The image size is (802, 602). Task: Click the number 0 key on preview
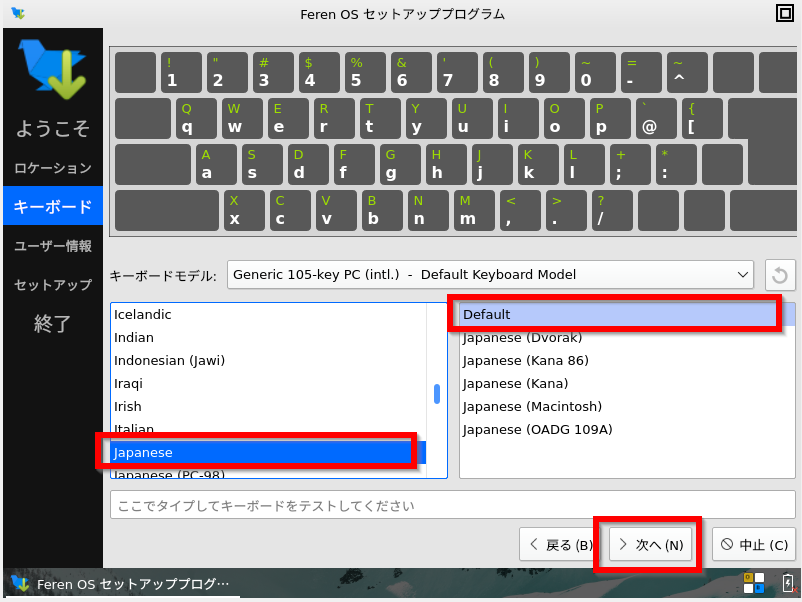pyautogui.click(x=595, y=72)
